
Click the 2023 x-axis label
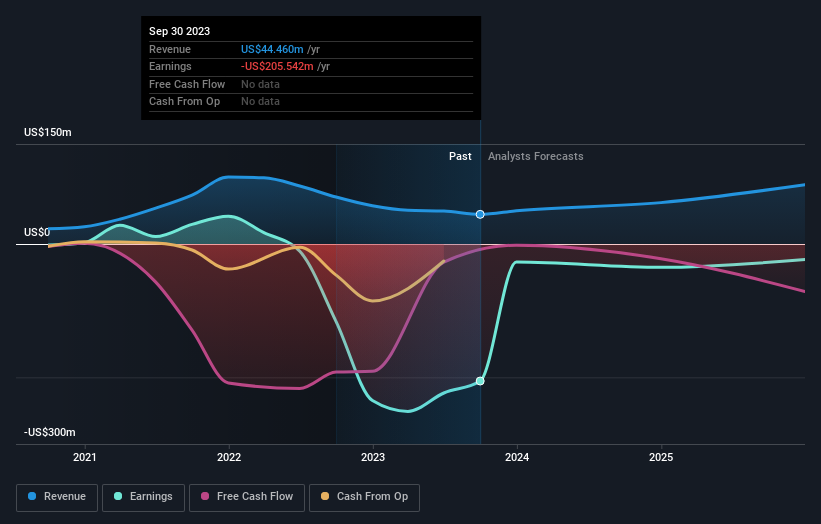373,458
